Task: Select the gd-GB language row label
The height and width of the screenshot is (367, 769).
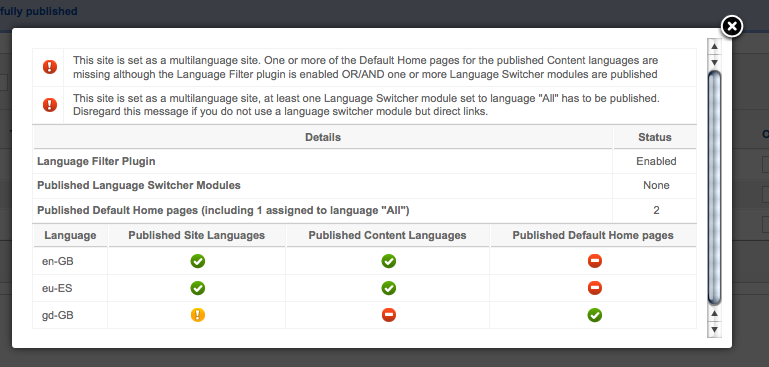Action: [x=58, y=315]
